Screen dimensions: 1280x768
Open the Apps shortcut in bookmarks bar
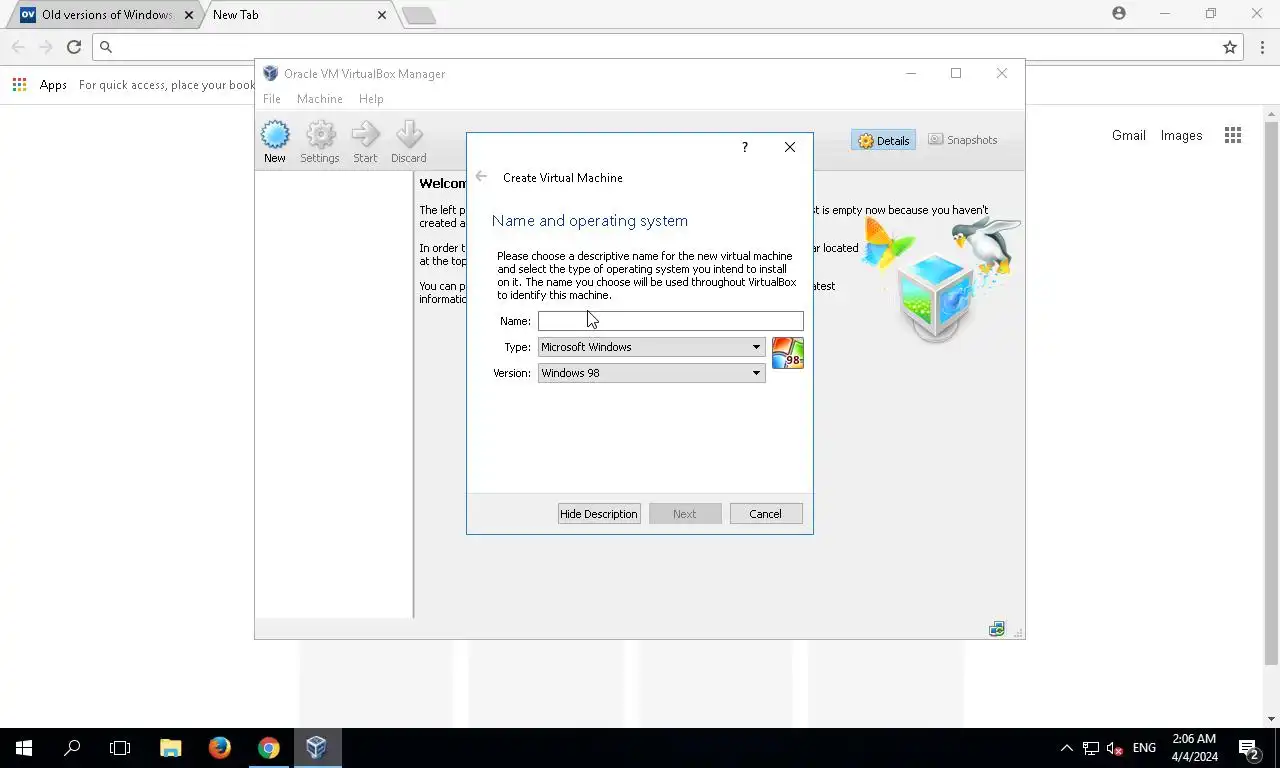pyautogui.click(x=40, y=85)
